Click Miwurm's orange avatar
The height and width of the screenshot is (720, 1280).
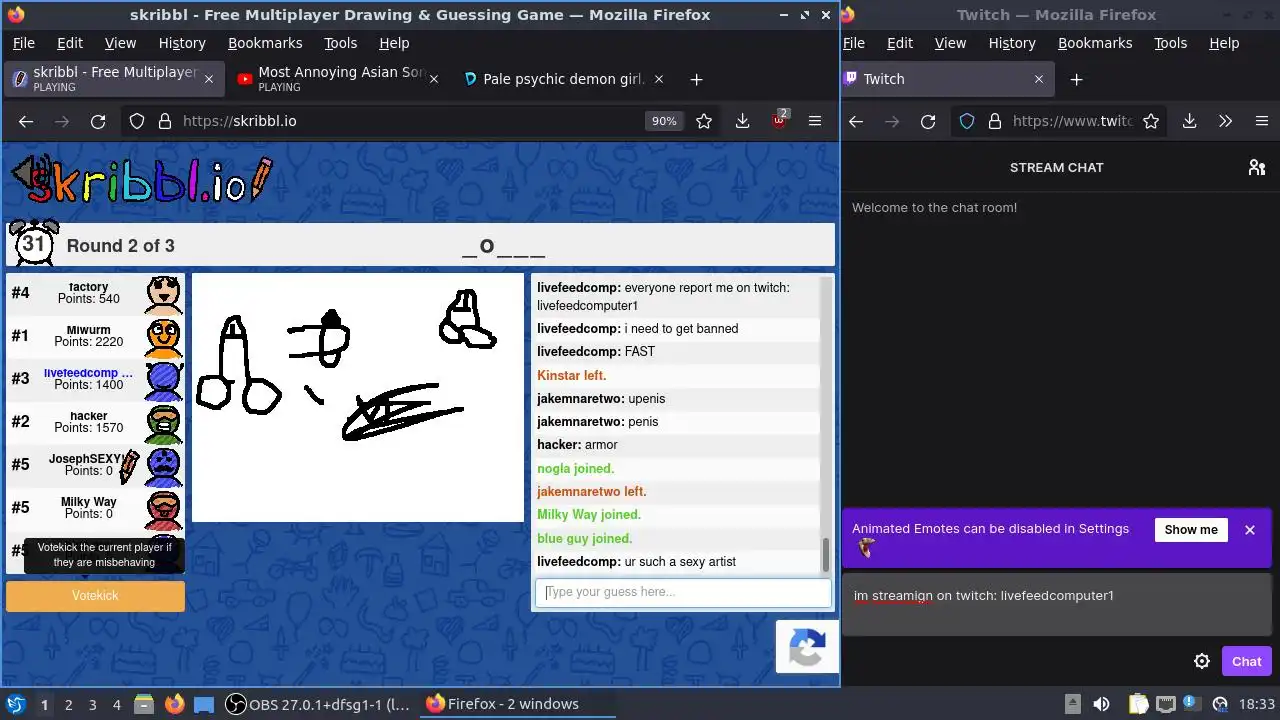(x=164, y=337)
